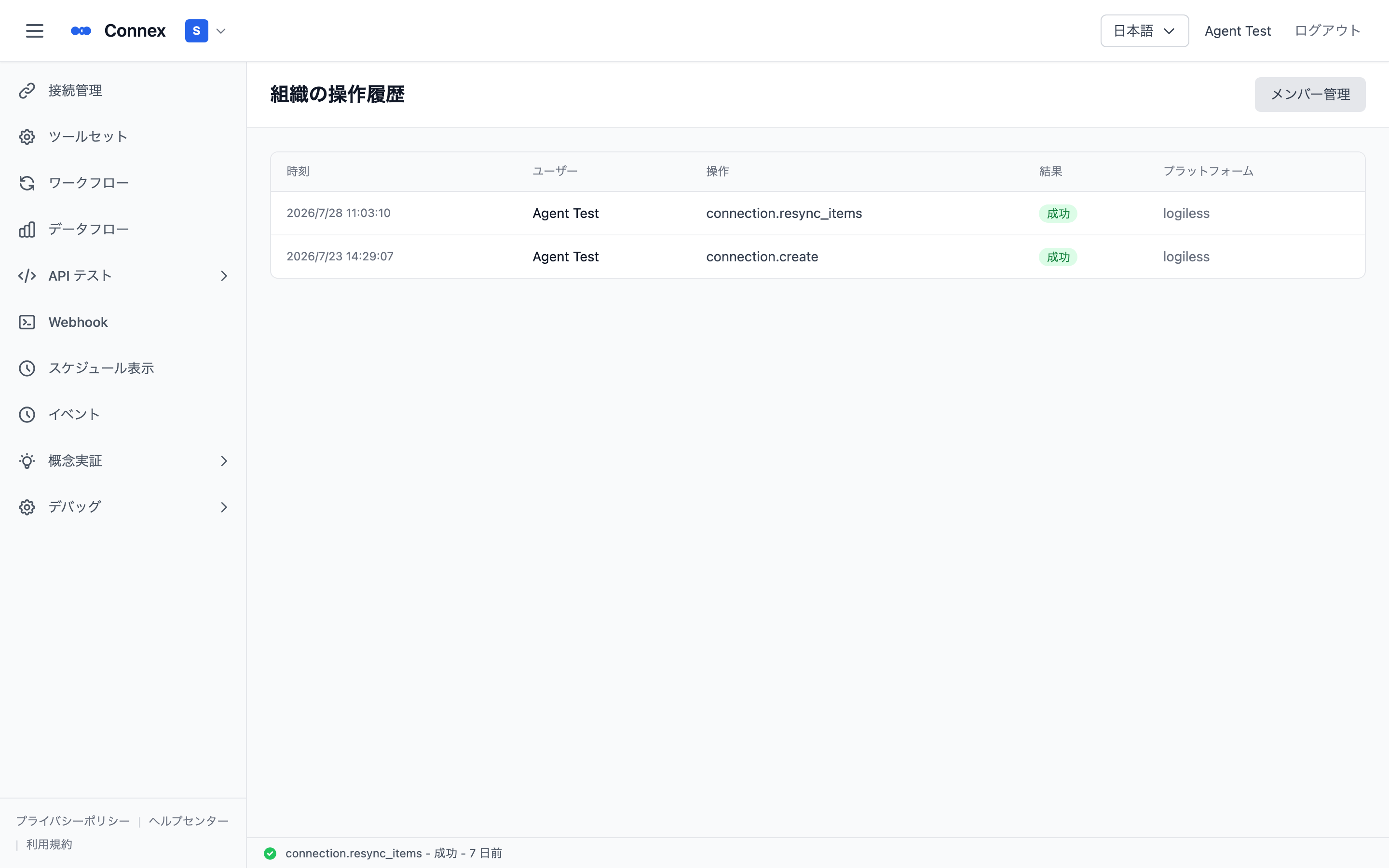Open プライバシーポリシー footer link

[x=73, y=821]
